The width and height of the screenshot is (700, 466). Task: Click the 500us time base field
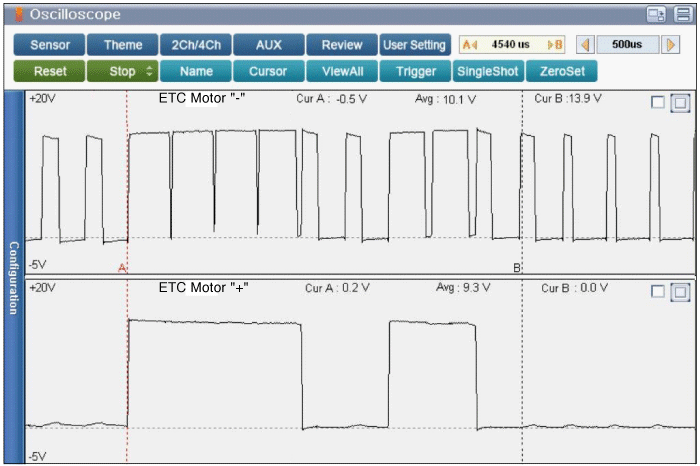[628, 45]
